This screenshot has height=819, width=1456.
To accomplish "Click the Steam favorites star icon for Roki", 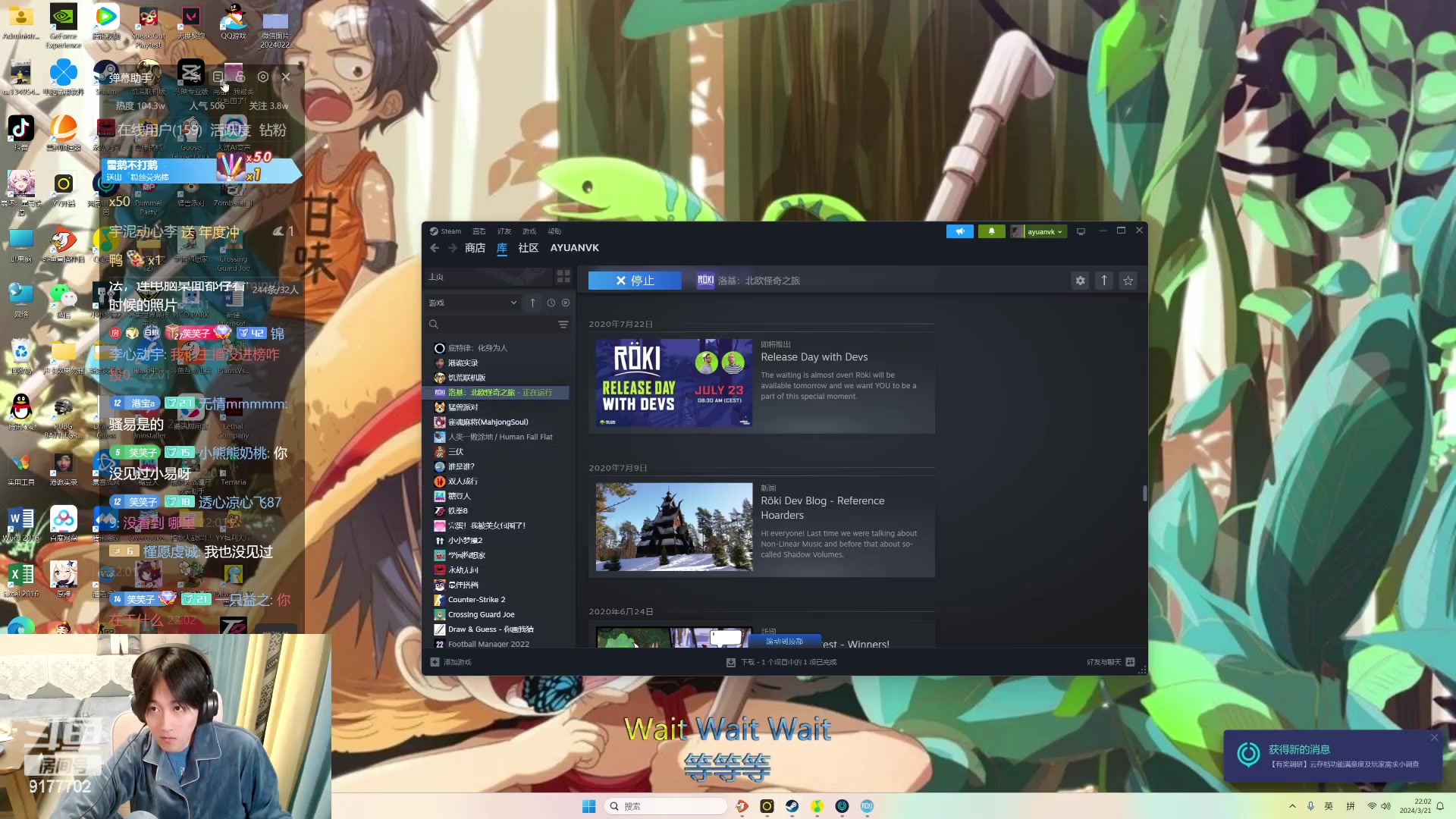I will tap(1128, 280).
